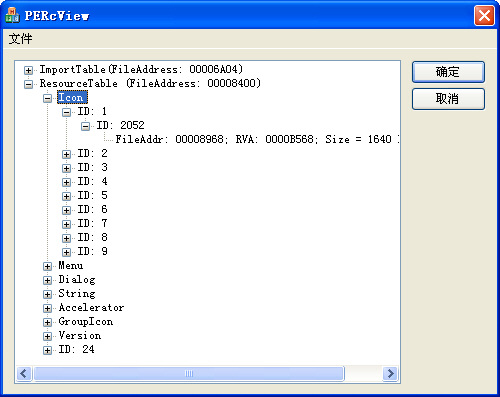Screen dimensions: 500x397
Task: Select the ResourceTable (FileAddress: 00008400) row
Action: [x=150, y=83]
